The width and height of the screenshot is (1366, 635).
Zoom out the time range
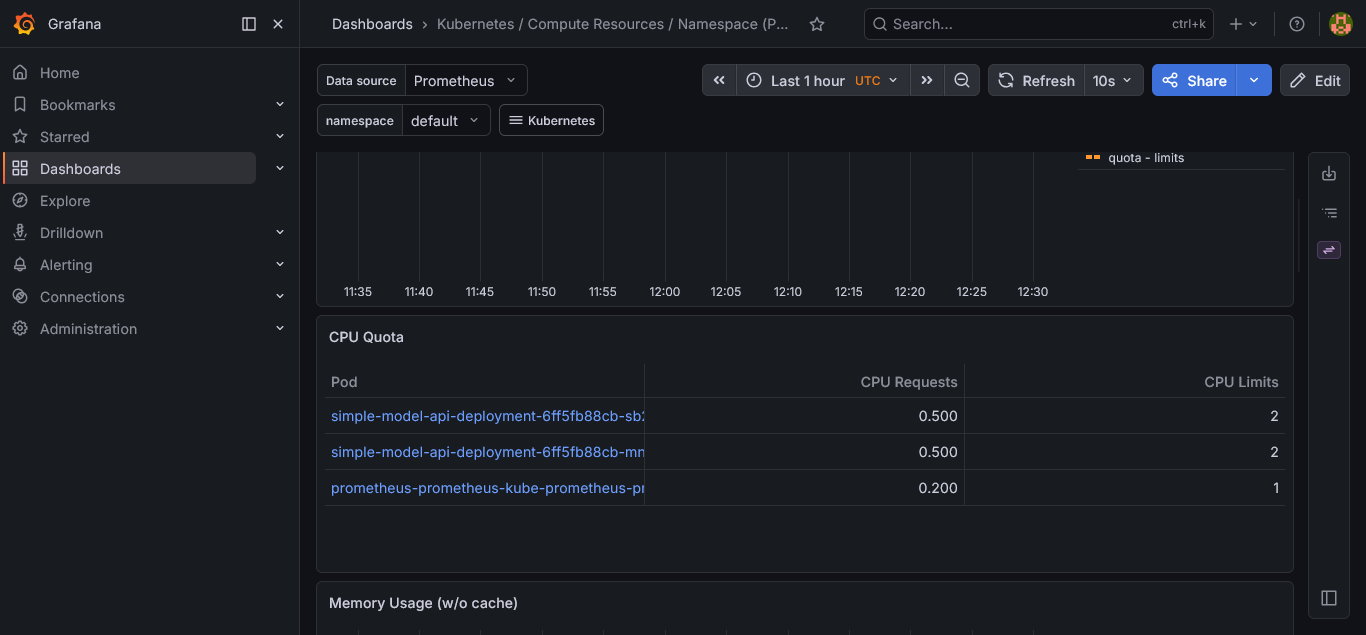point(962,81)
